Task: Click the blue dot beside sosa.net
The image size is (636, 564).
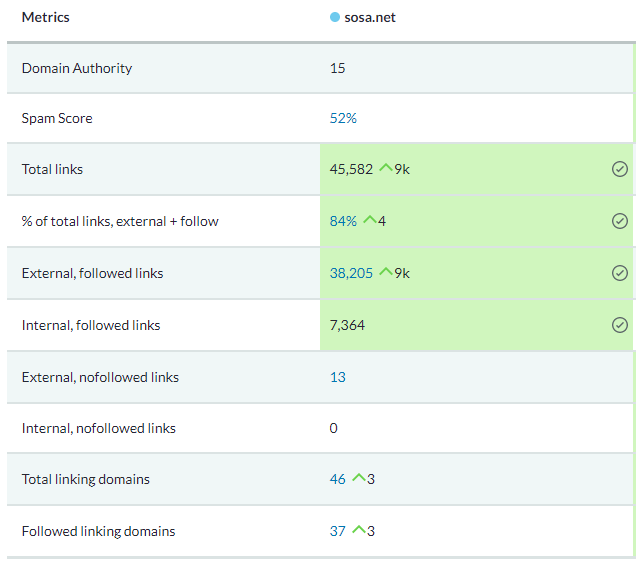Action: pos(335,17)
